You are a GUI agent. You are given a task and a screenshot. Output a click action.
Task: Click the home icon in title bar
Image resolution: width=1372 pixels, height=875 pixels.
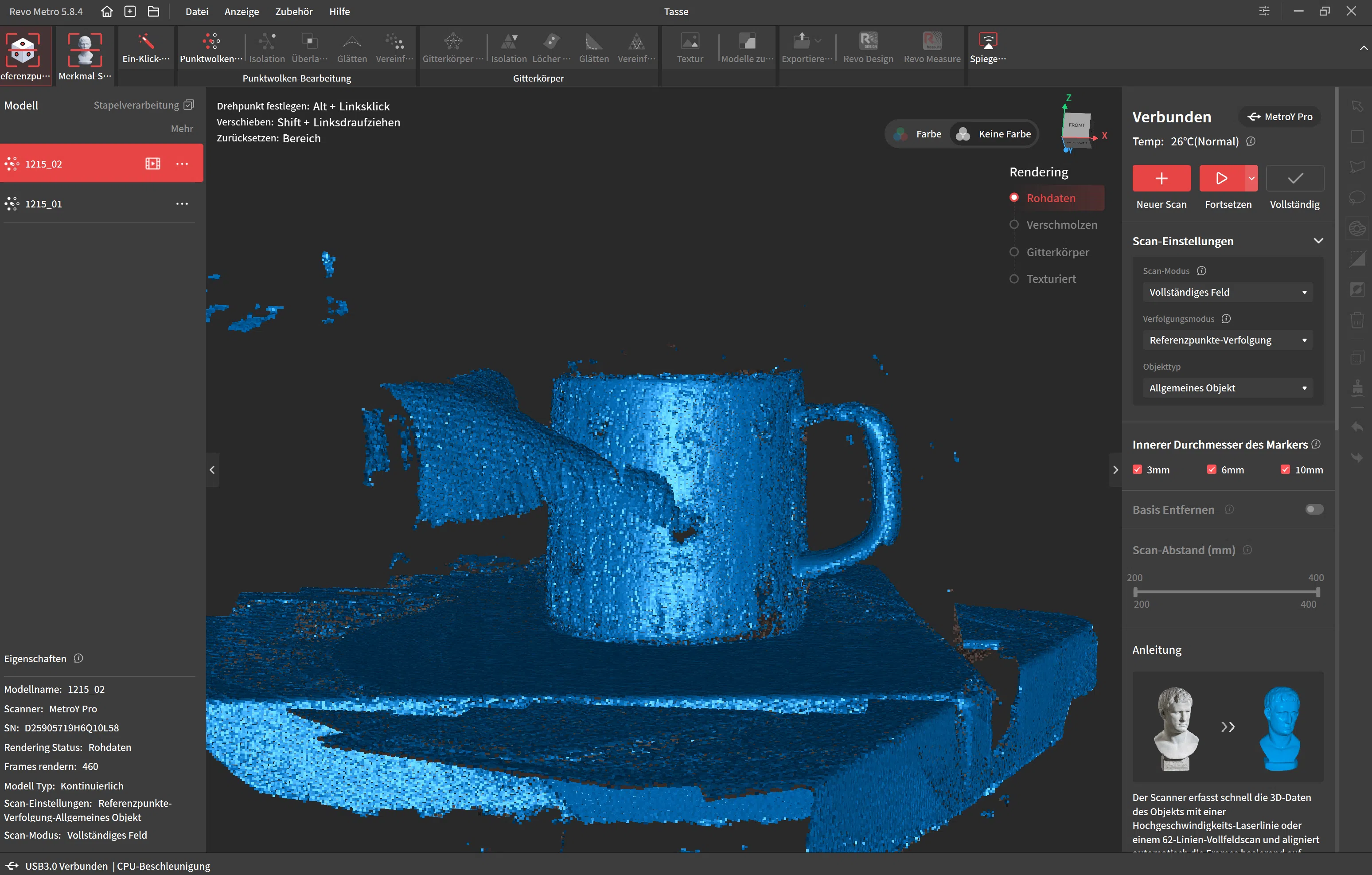[106, 12]
